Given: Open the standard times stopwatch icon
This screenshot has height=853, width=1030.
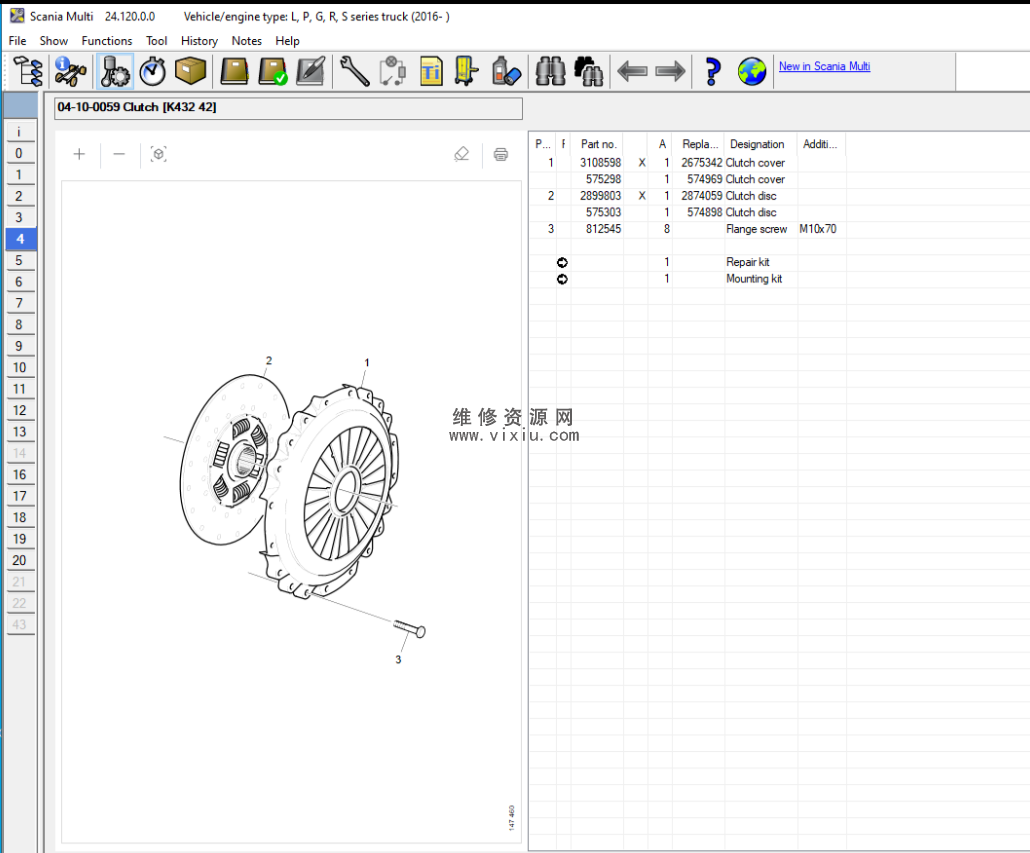Looking at the screenshot, I should coord(153,71).
